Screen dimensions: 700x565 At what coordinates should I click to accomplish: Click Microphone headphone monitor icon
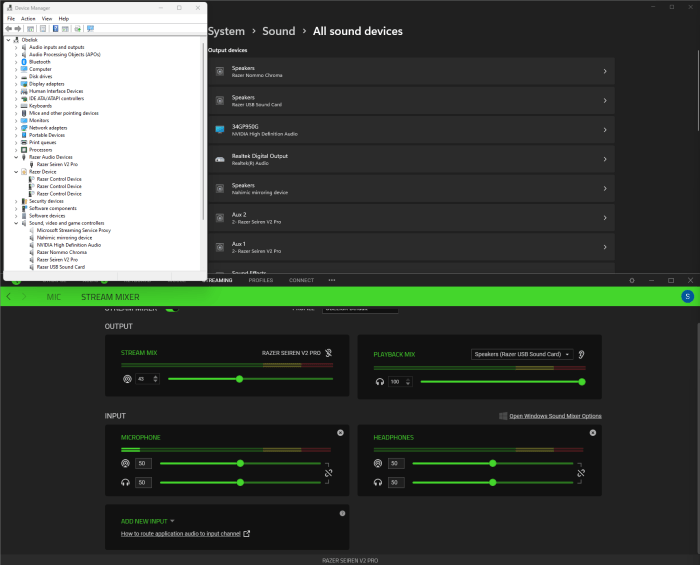pos(125,482)
